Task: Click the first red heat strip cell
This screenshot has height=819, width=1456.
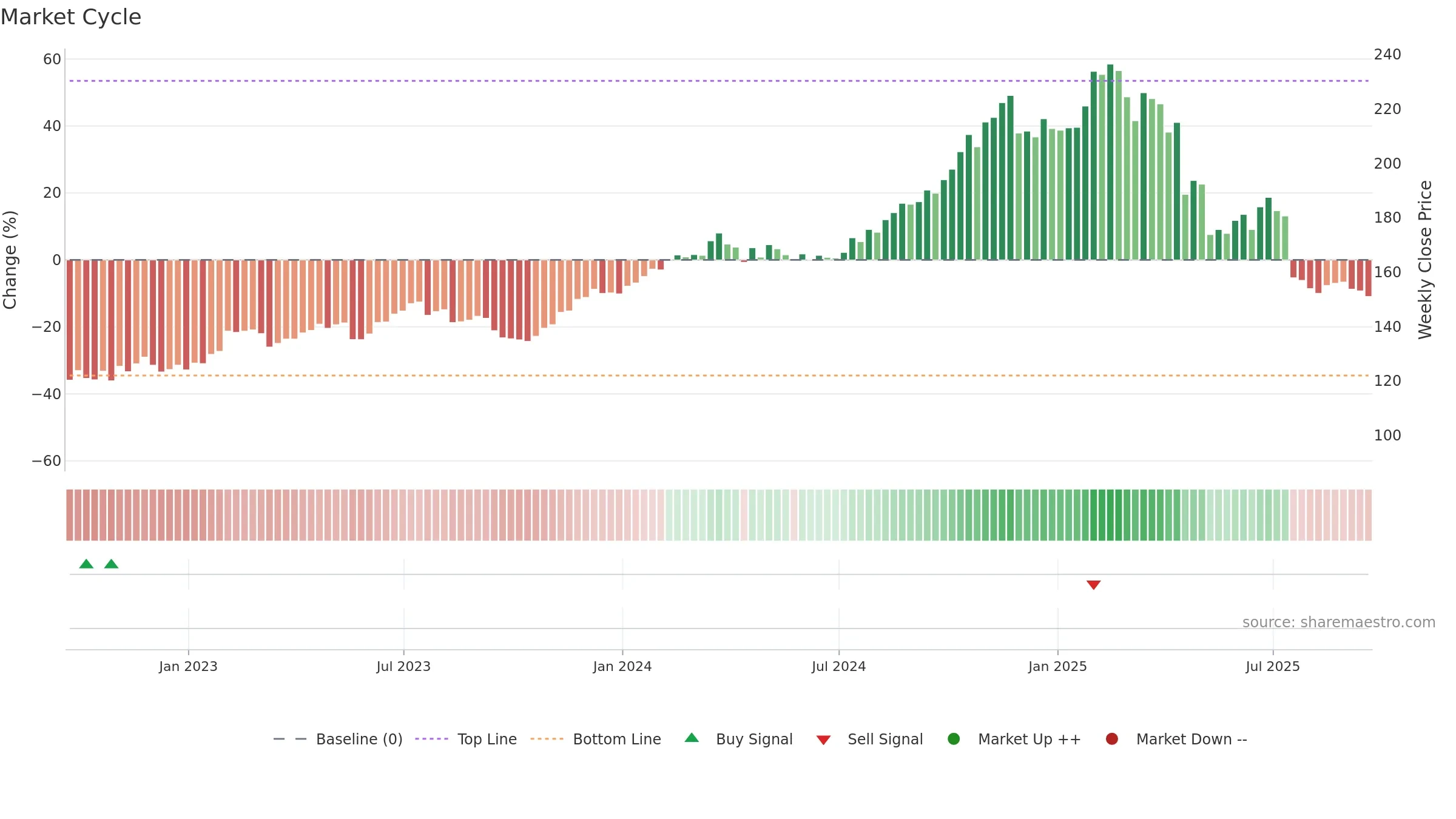Action: pos(70,515)
